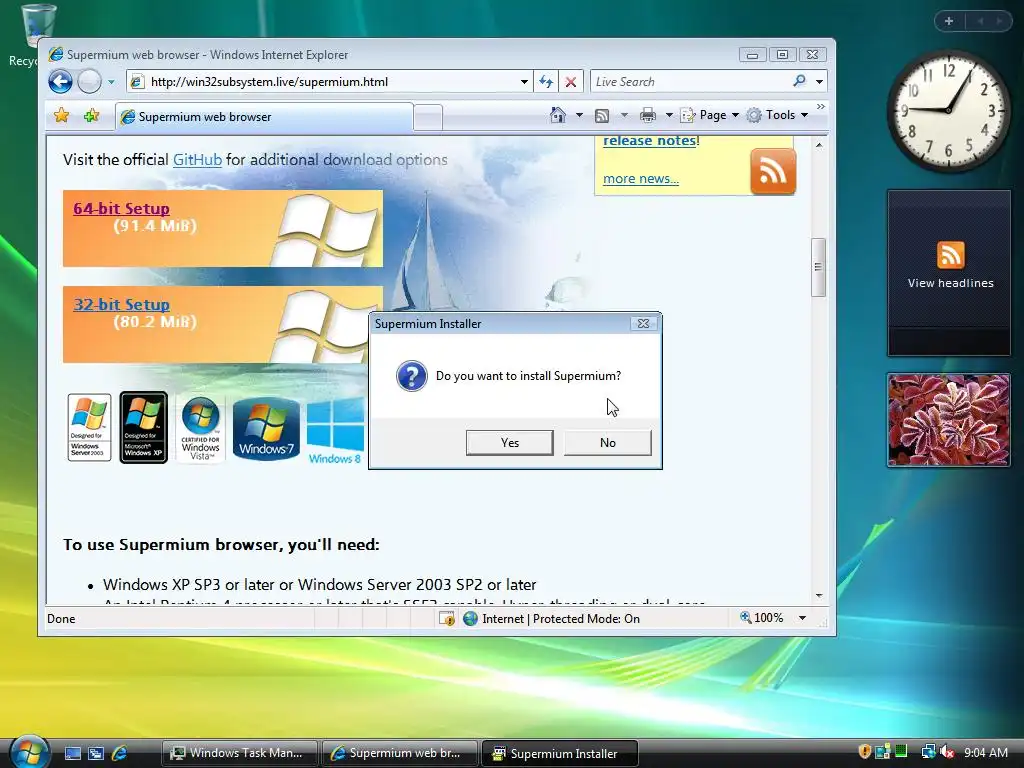The width and height of the screenshot is (1024, 768).
Task: Click the address bar URL field
Action: coord(331,82)
